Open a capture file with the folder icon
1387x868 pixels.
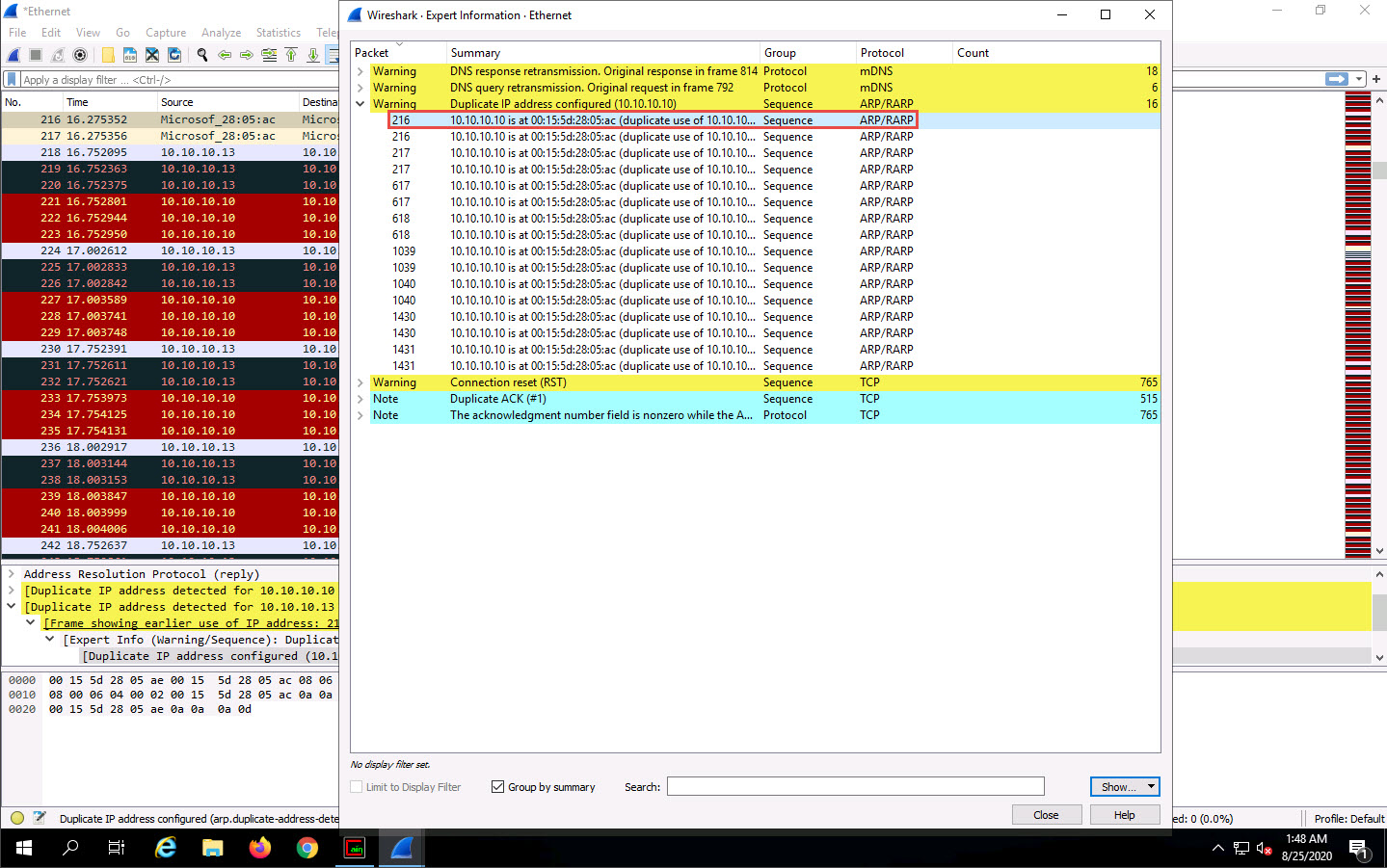pos(108,55)
